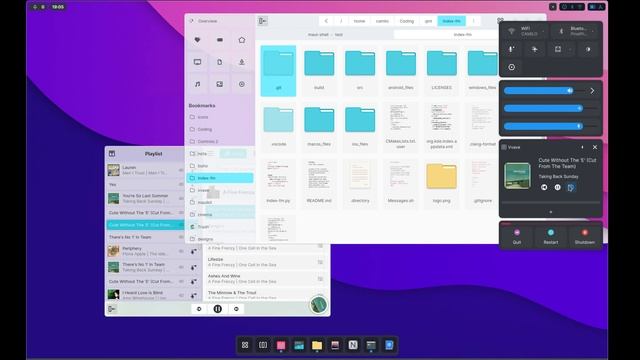The height and width of the screenshot is (360, 640).
Task: Expand the screenshot options arrow
Action: coord(570,49)
